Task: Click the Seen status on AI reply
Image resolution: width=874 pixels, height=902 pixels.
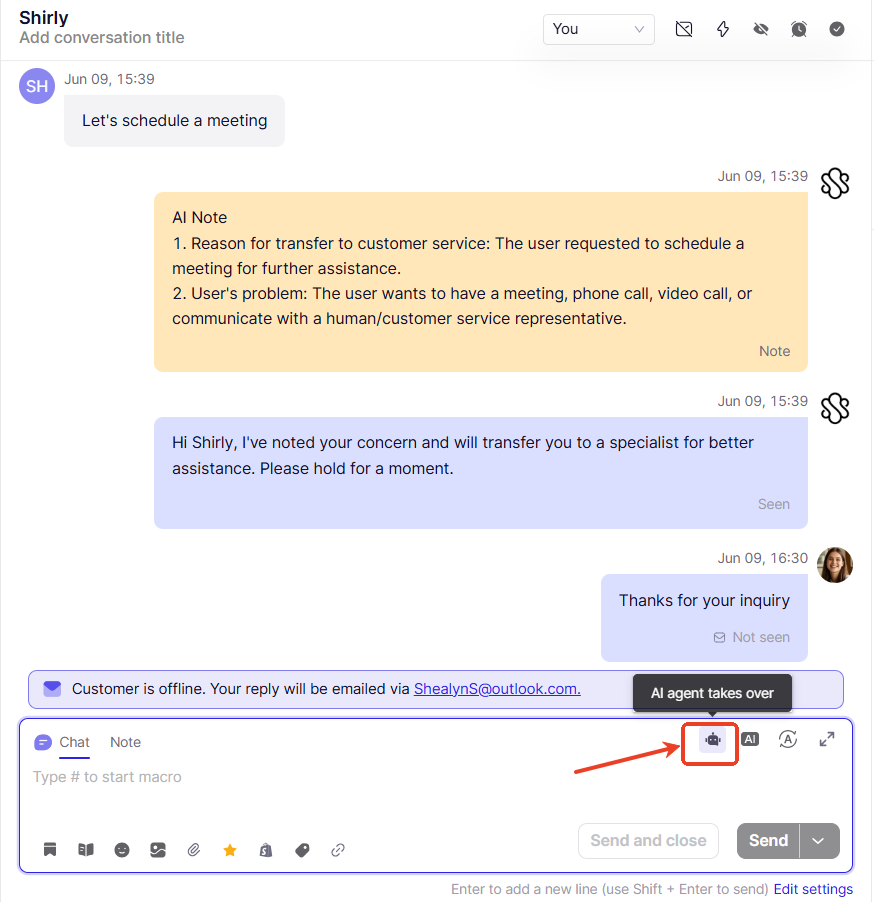Action: (x=774, y=504)
